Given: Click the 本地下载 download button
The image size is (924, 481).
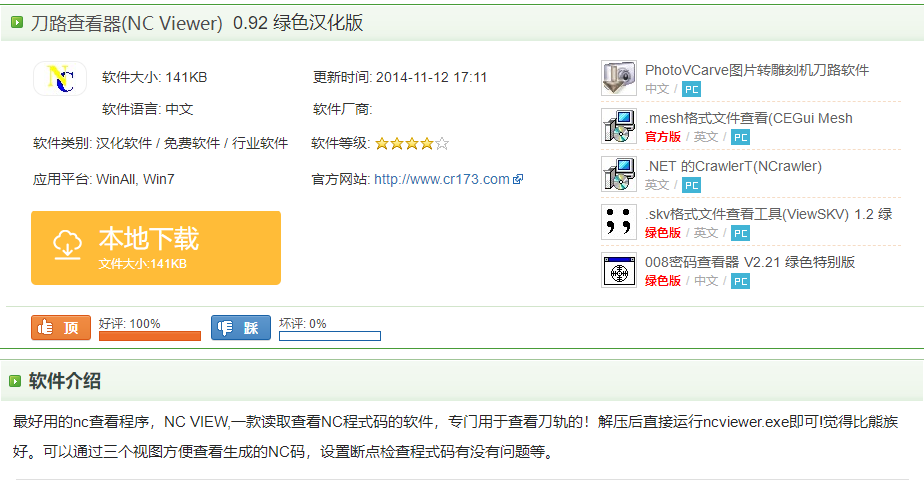Looking at the screenshot, I should [156, 248].
